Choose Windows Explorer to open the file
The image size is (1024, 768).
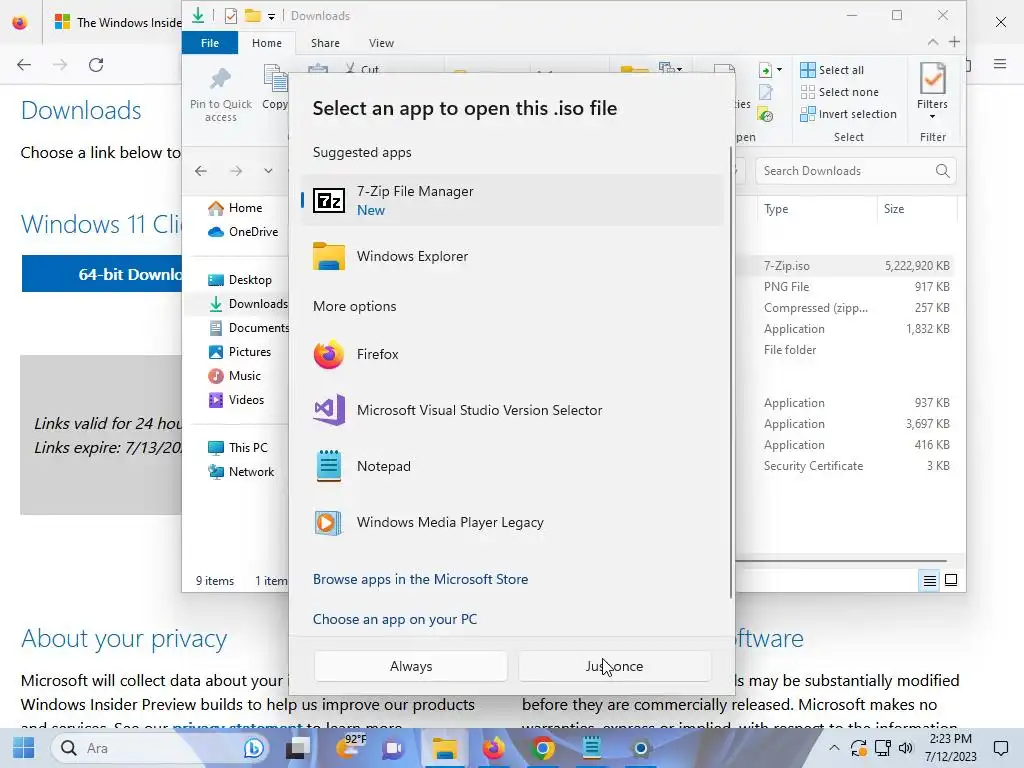512,256
